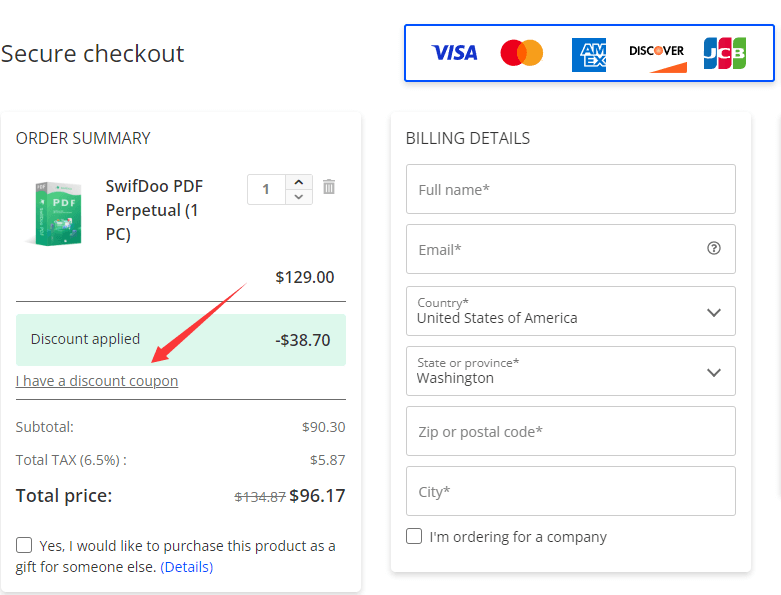Delete item with the trash icon
The width and height of the screenshot is (781, 595).
(x=329, y=187)
